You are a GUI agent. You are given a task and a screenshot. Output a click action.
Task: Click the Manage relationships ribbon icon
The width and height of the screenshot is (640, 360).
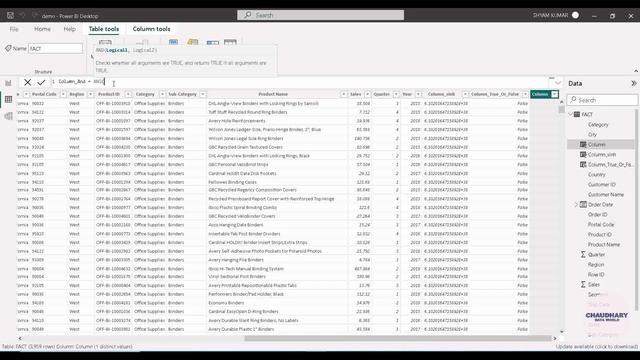coord(142,42)
